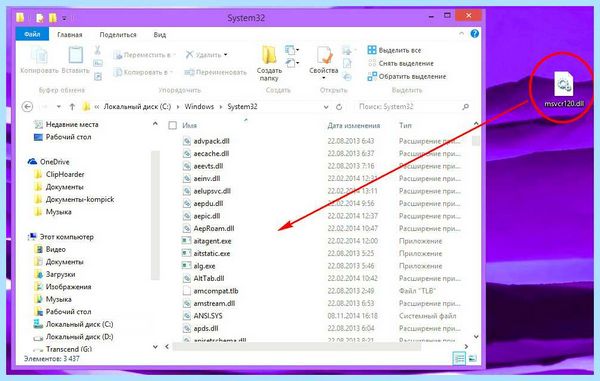Click Локальный диск (C:) in address bar
The width and height of the screenshot is (600, 381).
(x=137, y=107)
